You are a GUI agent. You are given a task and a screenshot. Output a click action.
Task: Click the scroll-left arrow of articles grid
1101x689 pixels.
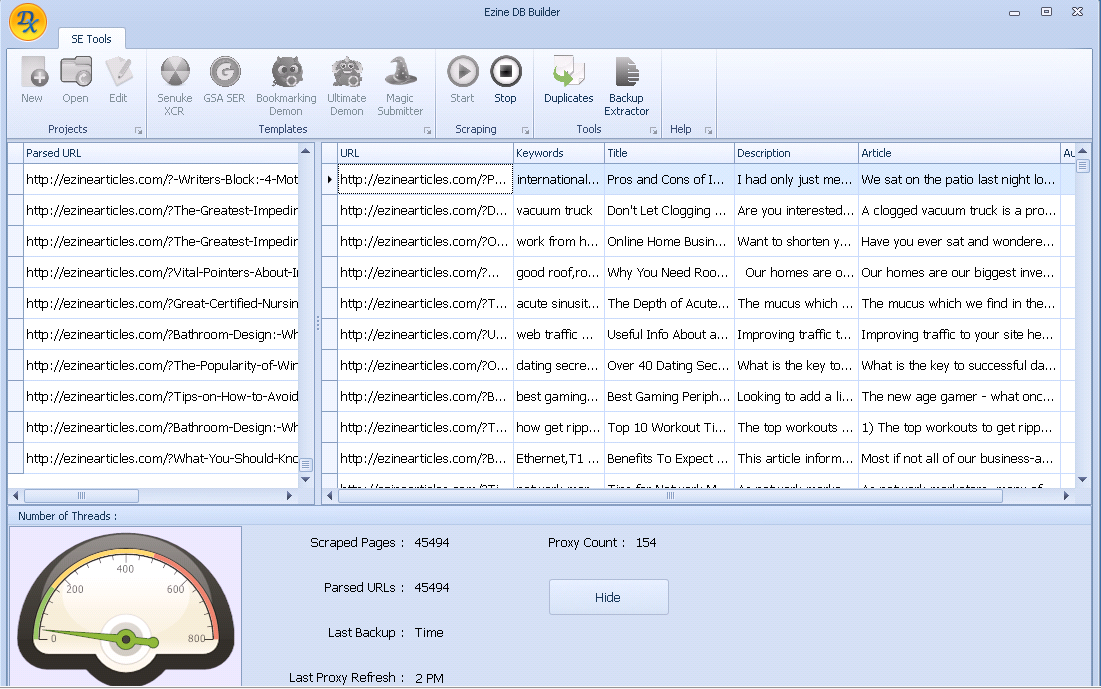click(329, 496)
